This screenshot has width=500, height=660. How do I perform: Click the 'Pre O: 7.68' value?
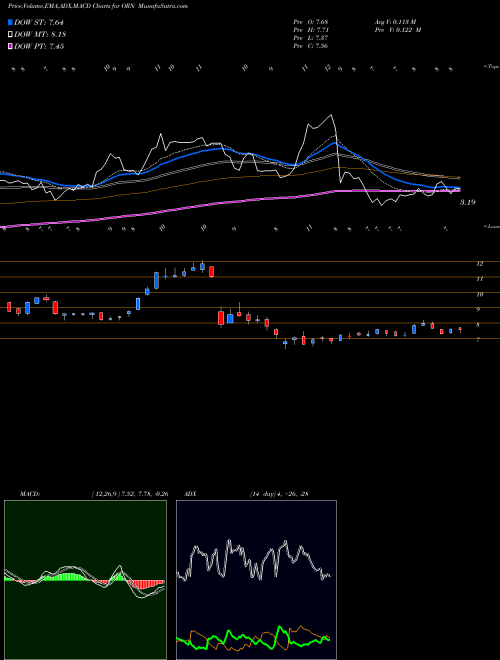tap(311, 22)
